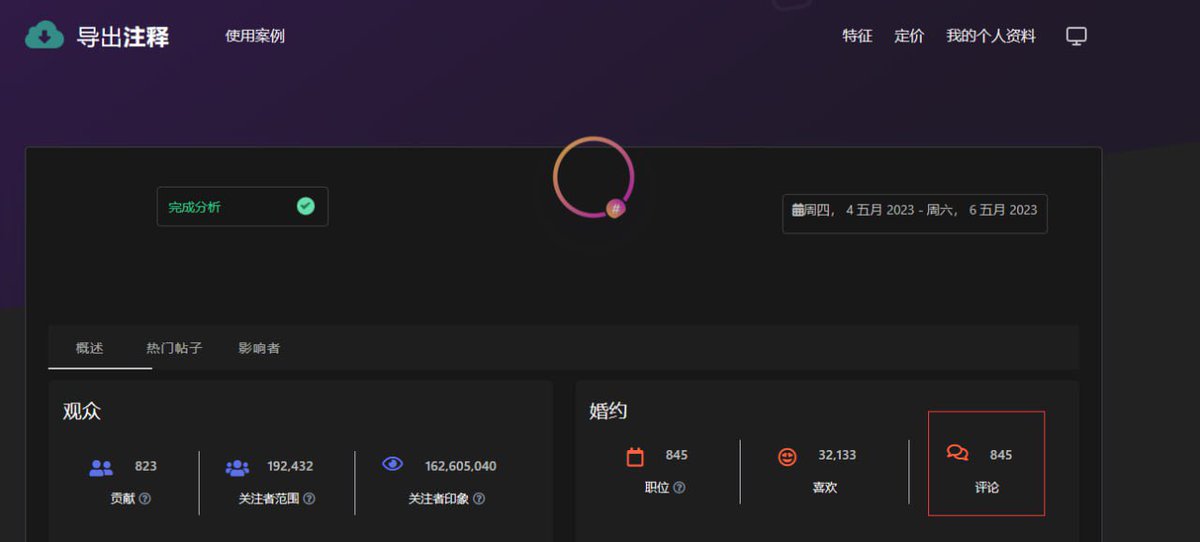The width and height of the screenshot is (1200, 542).
Task: Click the 162,605,040 impressions value
Action: click(x=461, y=466)
